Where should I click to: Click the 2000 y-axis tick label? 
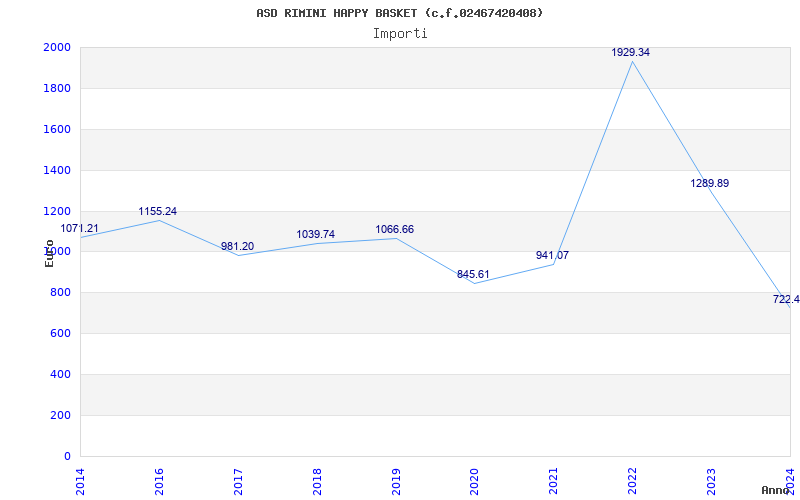57,47
